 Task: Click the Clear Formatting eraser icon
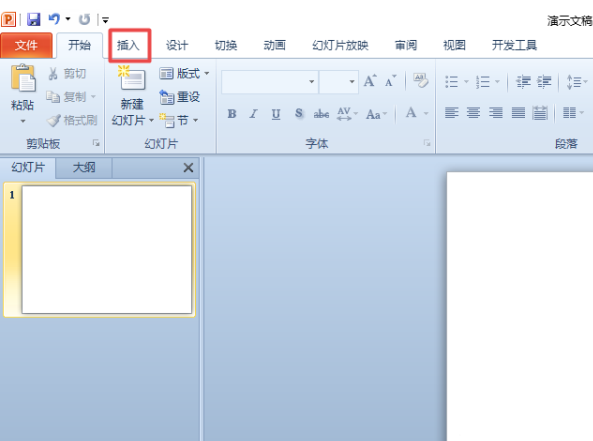coord(420,81)
